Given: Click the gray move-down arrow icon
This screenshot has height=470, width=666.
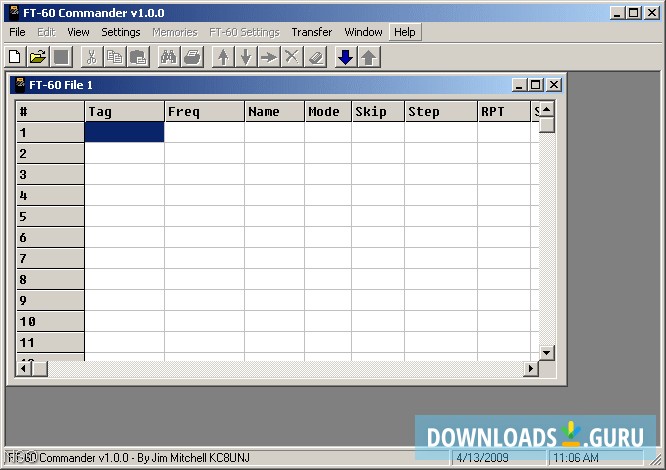Looking at the screenshot, I should [x=246, y=57].
